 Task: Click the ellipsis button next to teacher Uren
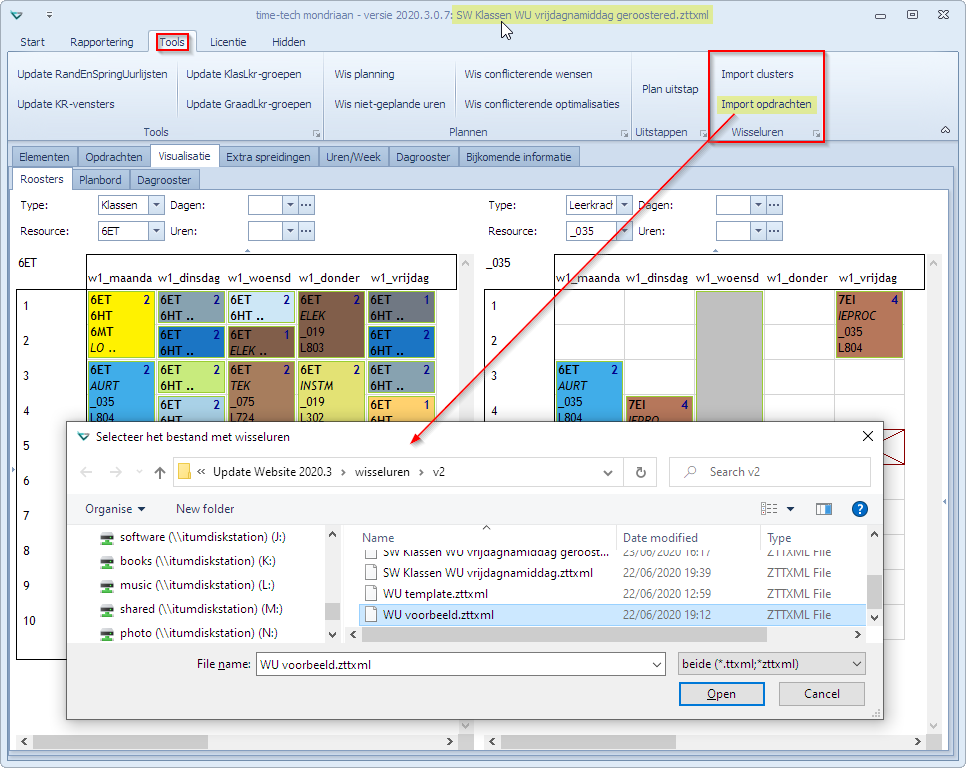774,231
